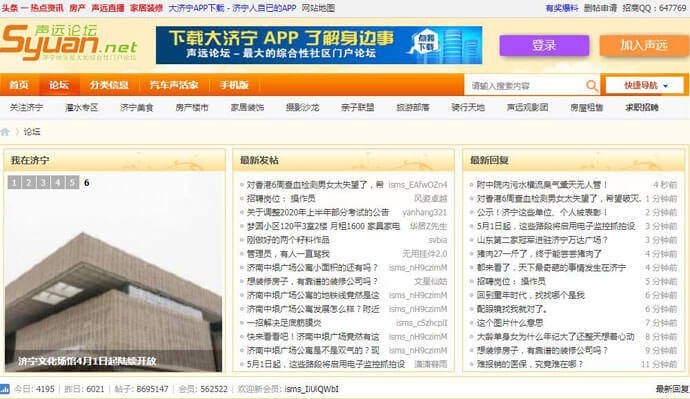690x399 pixels.
Task: Switch slideshow to slide 4
Action: 58,182
